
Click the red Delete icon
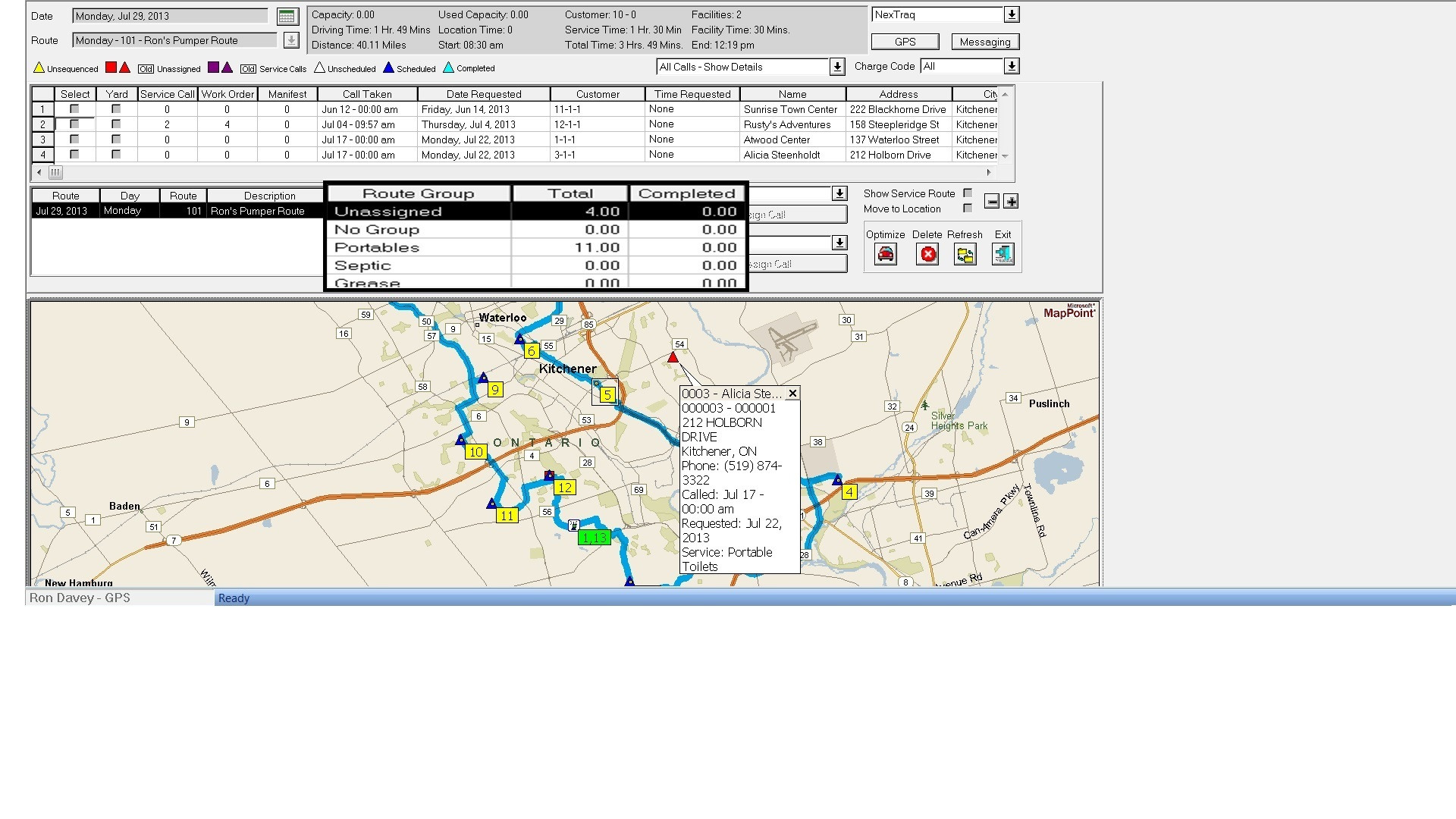click(x=927, y=254)
